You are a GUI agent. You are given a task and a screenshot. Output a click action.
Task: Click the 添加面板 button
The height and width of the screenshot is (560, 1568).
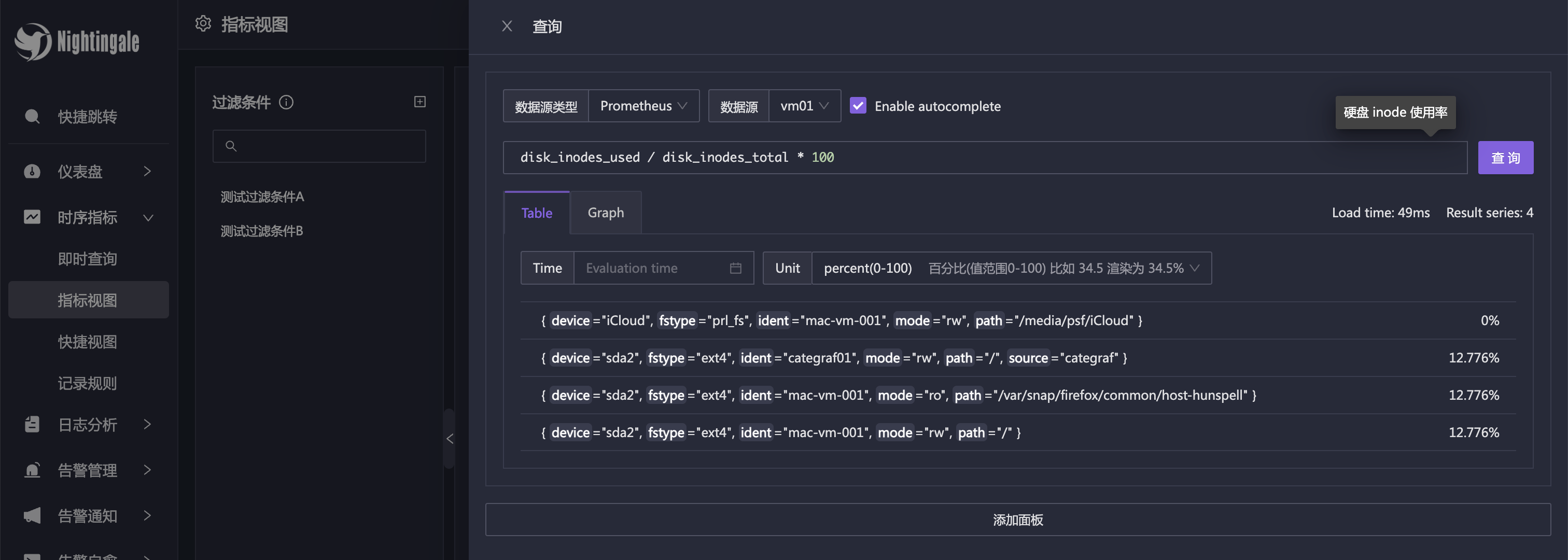coord(1017,519)
